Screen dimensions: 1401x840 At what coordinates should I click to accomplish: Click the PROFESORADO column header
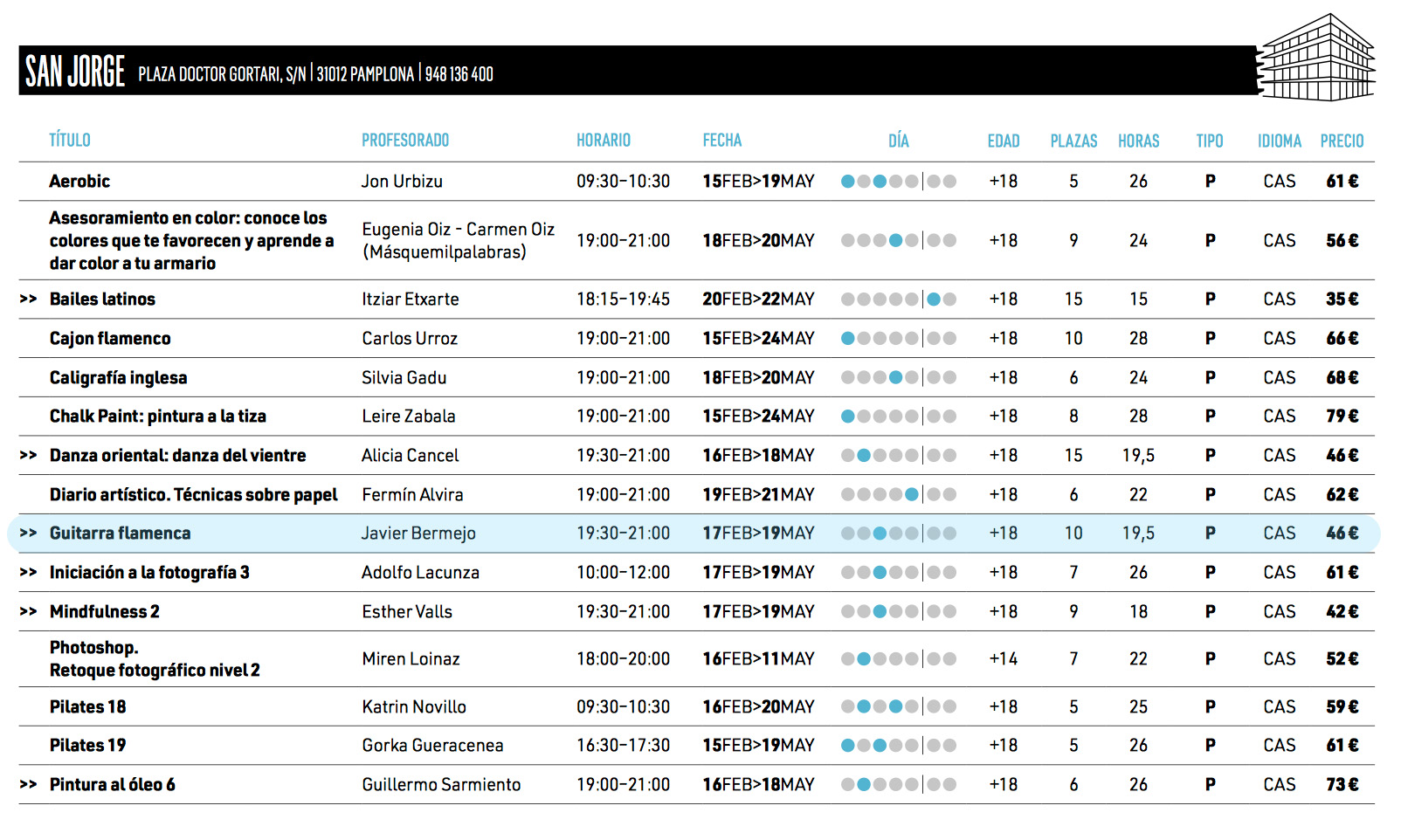click(405, 141)
